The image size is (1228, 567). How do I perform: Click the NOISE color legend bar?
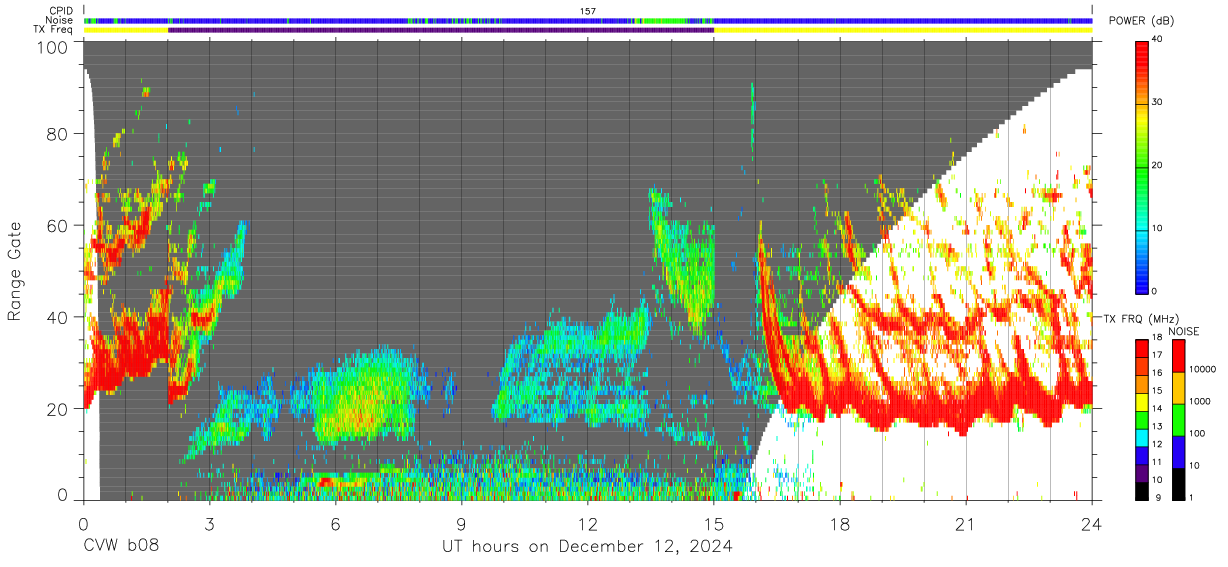coord(1179,419)
